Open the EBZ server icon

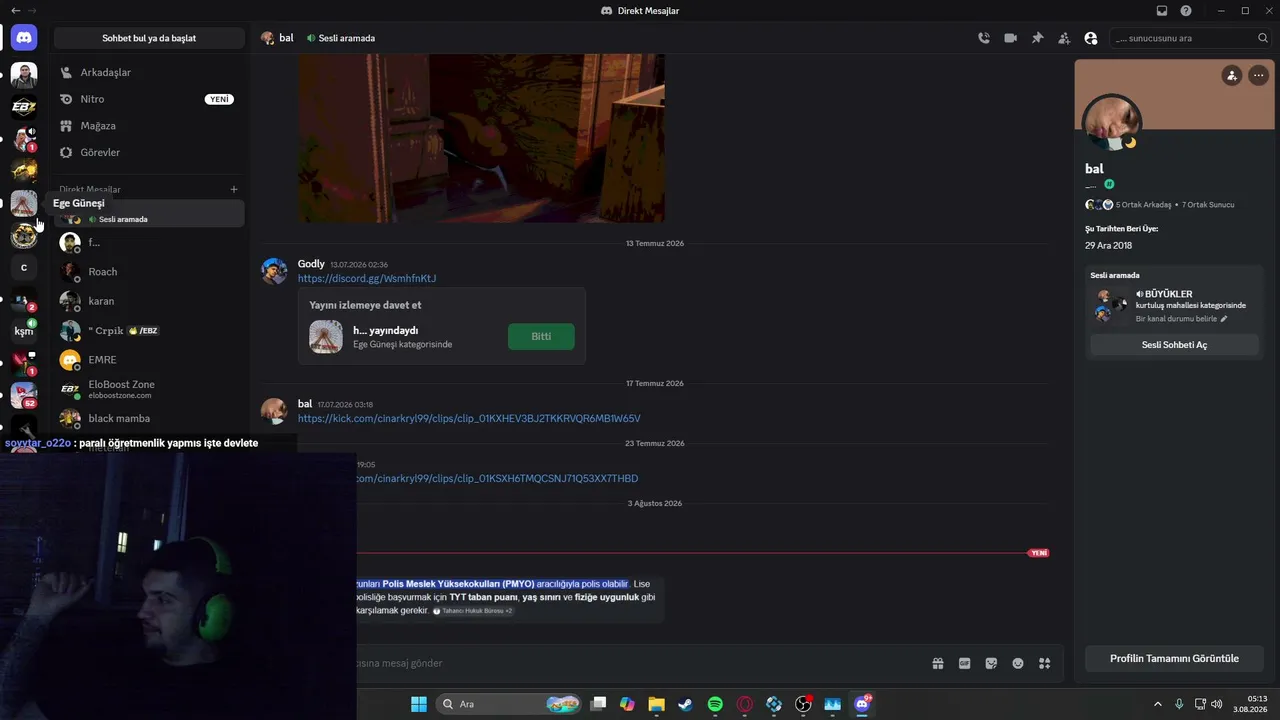click(24, 107)
